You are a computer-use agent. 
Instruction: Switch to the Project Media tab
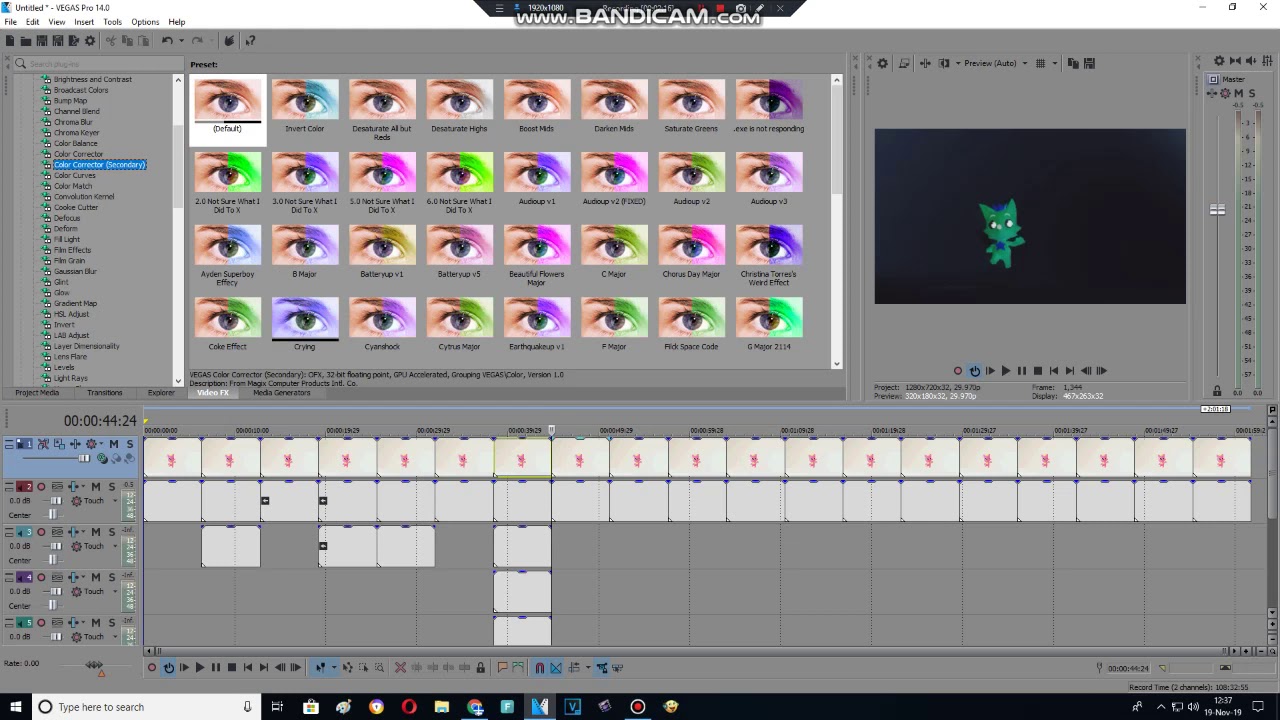coord(37,393)
